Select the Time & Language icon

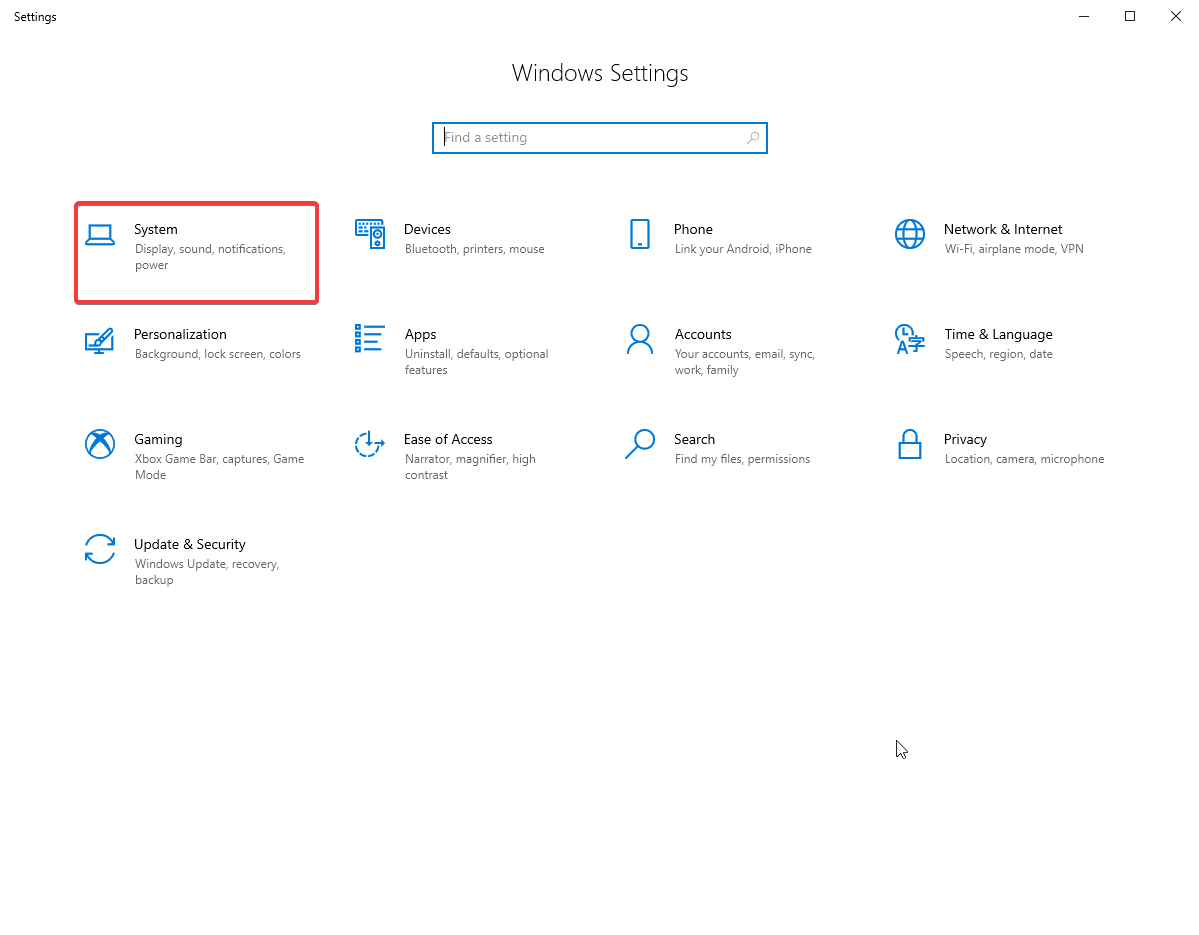click(910, 339)
